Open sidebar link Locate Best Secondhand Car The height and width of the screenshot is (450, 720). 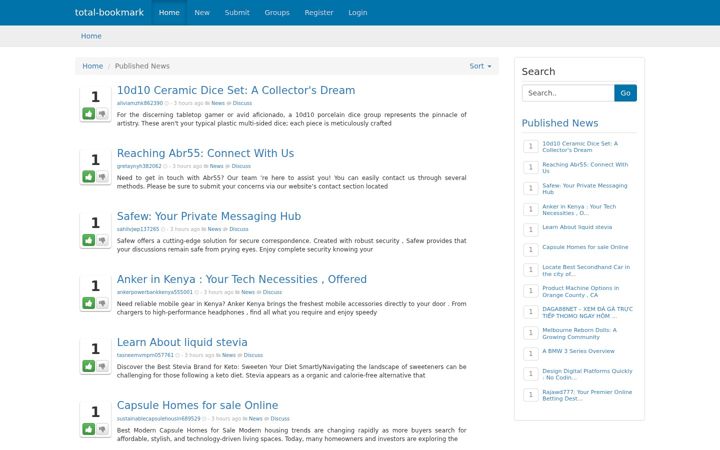pyautogui.click(x=586, y=270)
